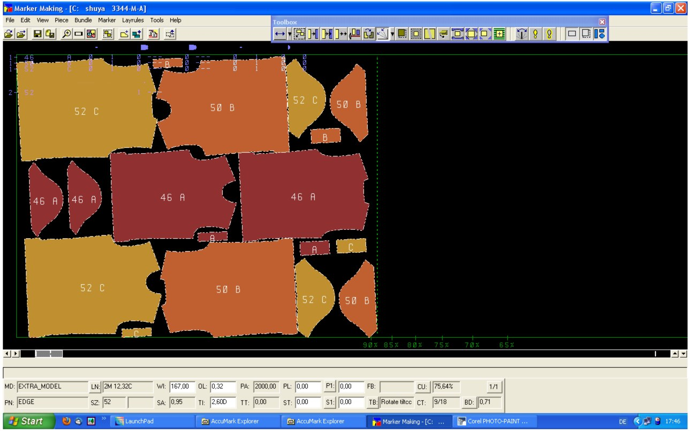
Task: Click the colored grid view icon
Action: [x=91, y=34]
